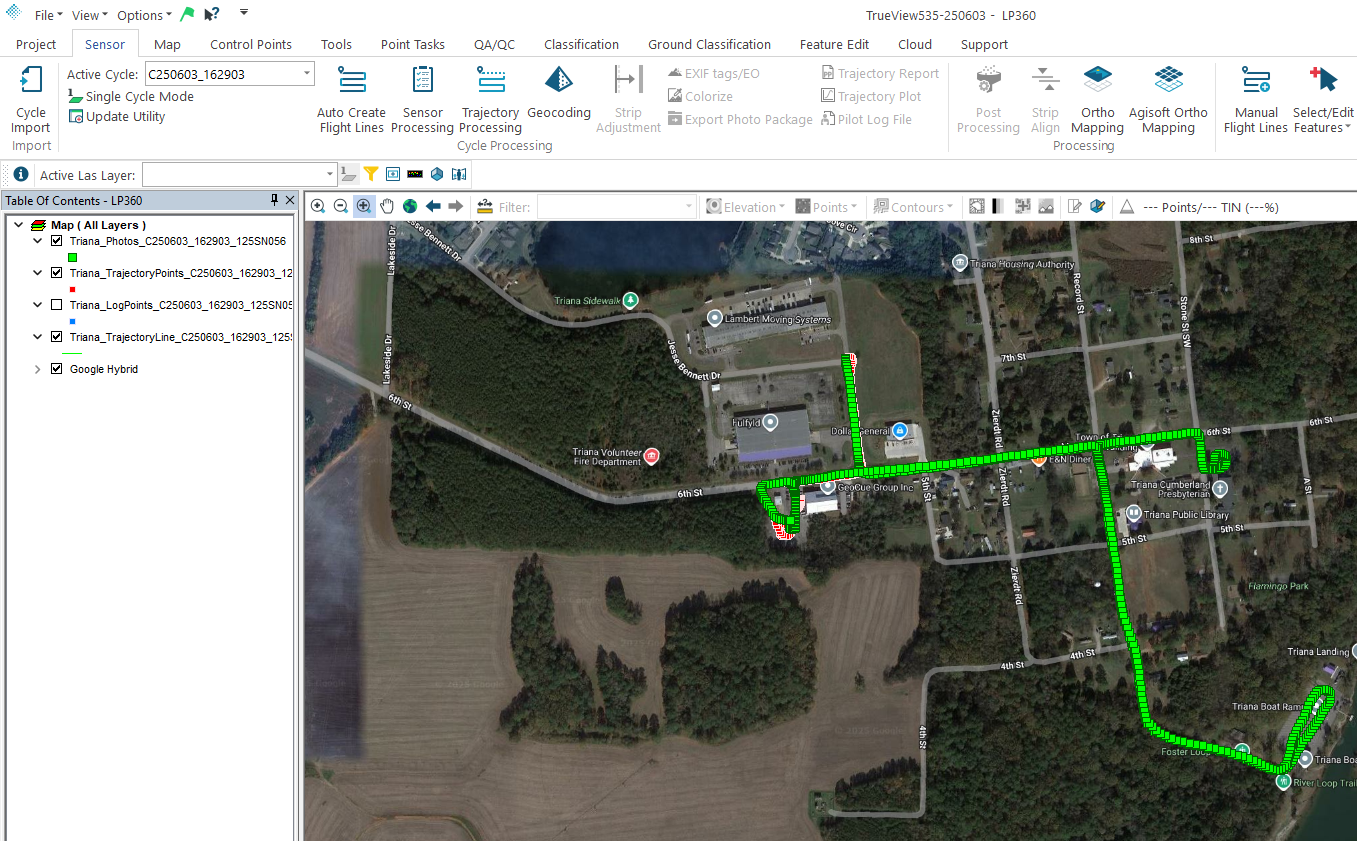
Task: Enable the Triana_LogPoints layer checkbox
Action: [x=56, y=305]
